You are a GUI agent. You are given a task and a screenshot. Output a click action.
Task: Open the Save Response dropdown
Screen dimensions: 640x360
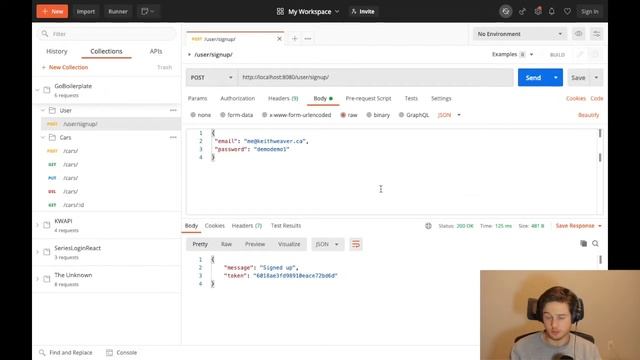(578, 226)
